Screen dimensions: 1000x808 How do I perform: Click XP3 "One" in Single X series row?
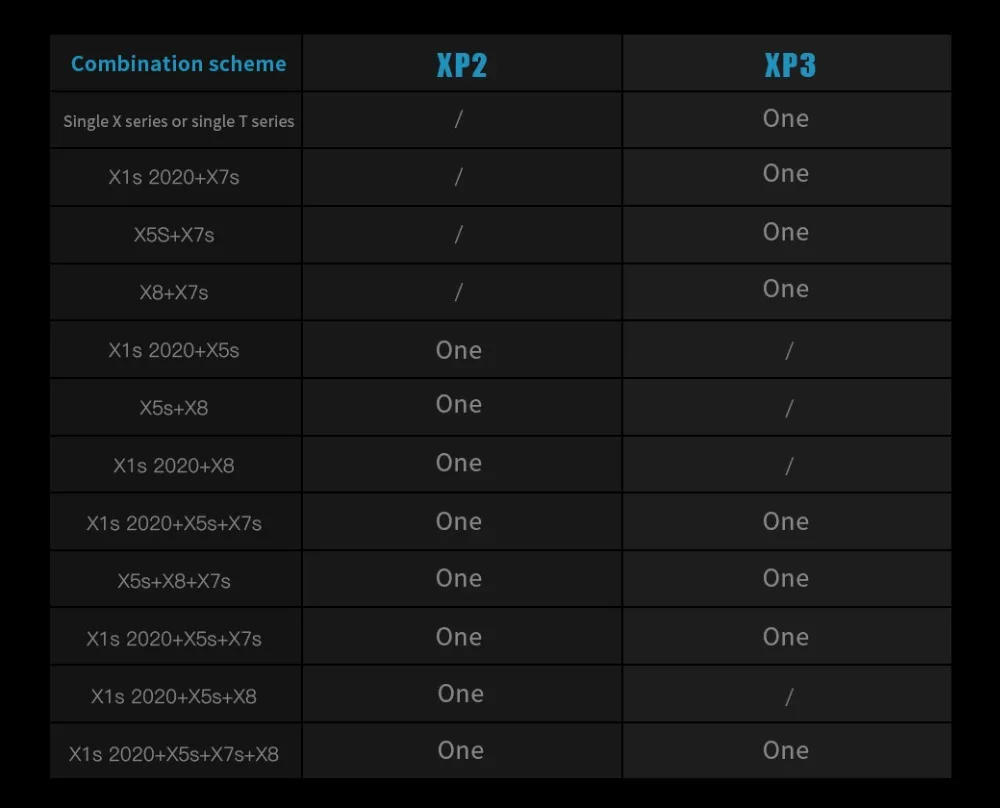[x=786, y=119]
